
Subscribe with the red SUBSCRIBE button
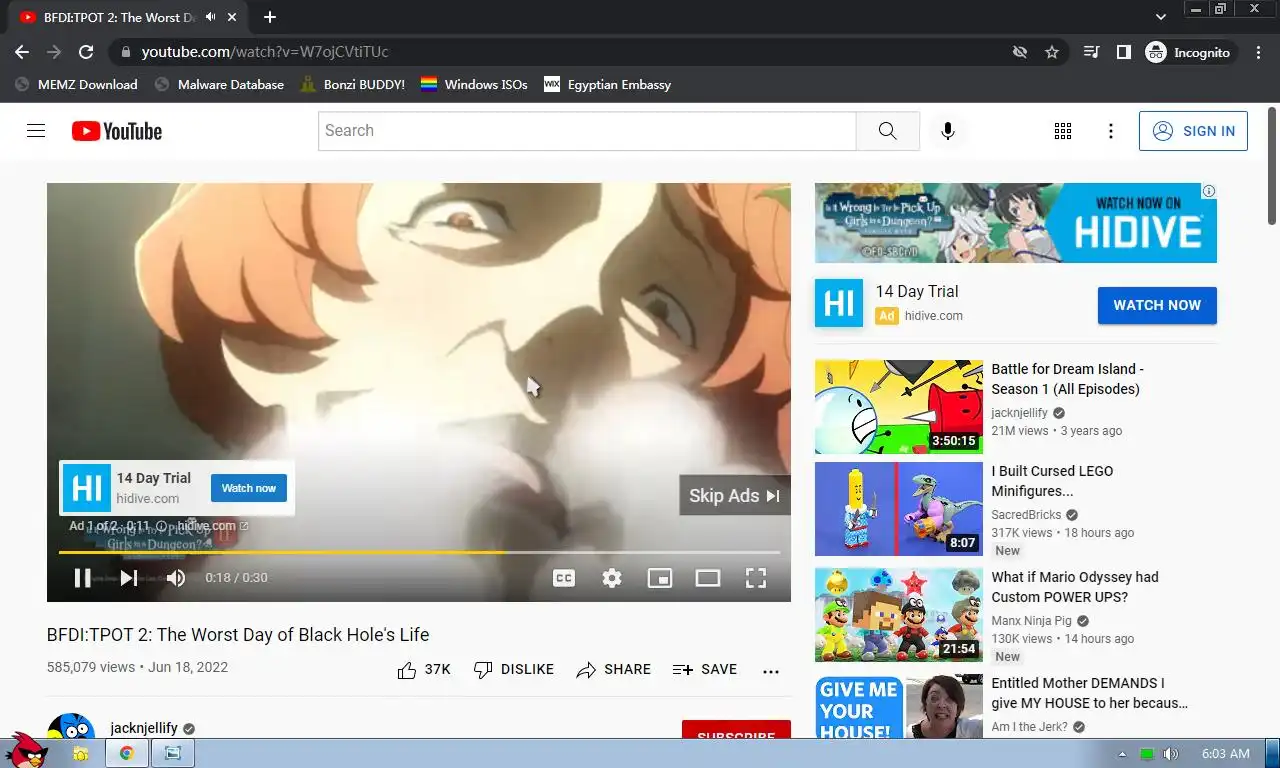tap(736, 730)
